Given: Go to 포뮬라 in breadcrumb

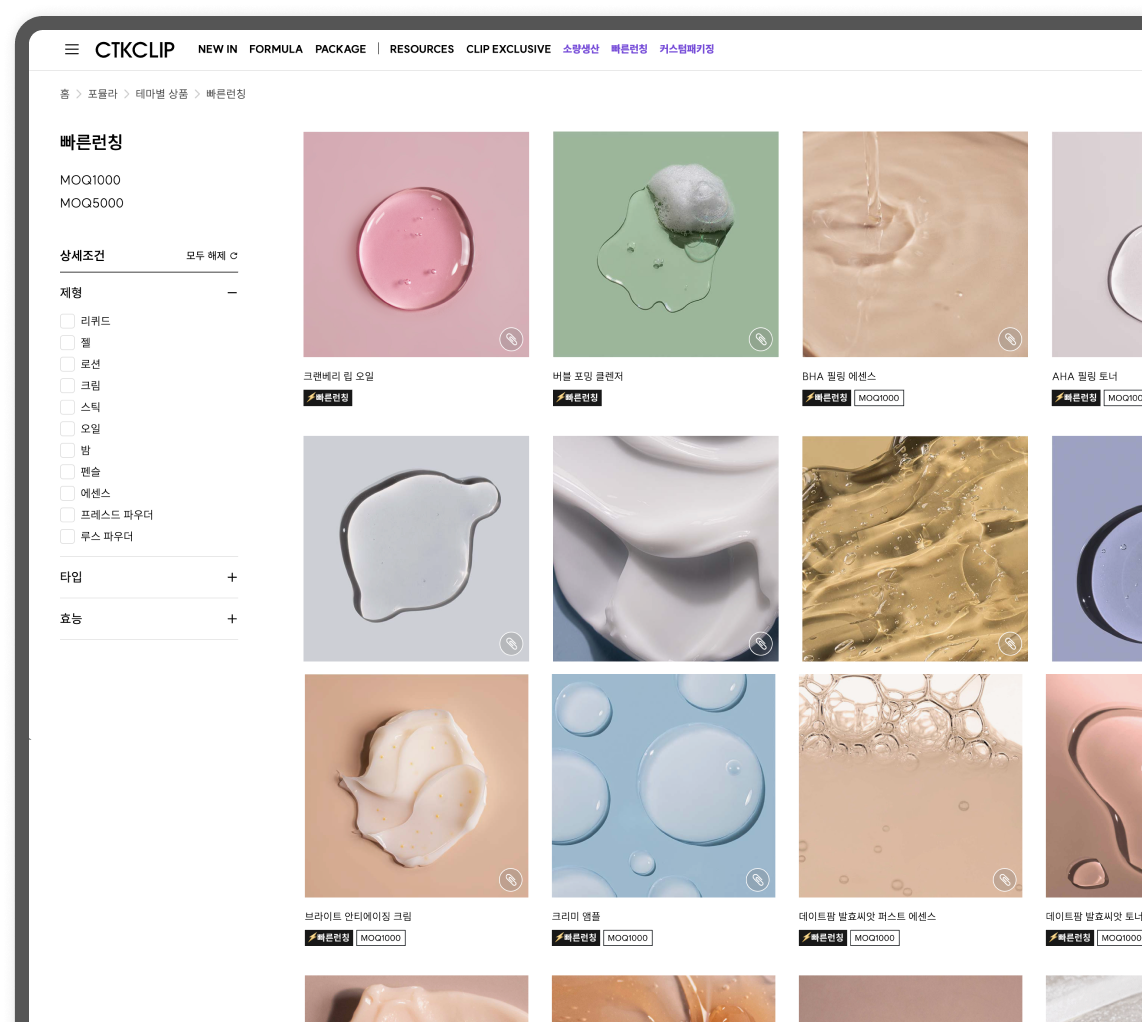Looking at the screenshot, I should coord(103,94).
